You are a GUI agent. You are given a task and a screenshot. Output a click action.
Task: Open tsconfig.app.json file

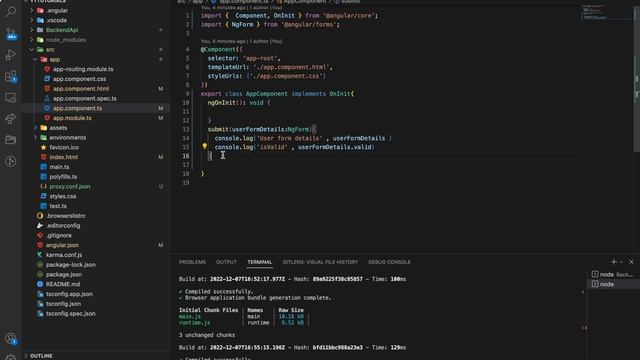tap(69, 294)
